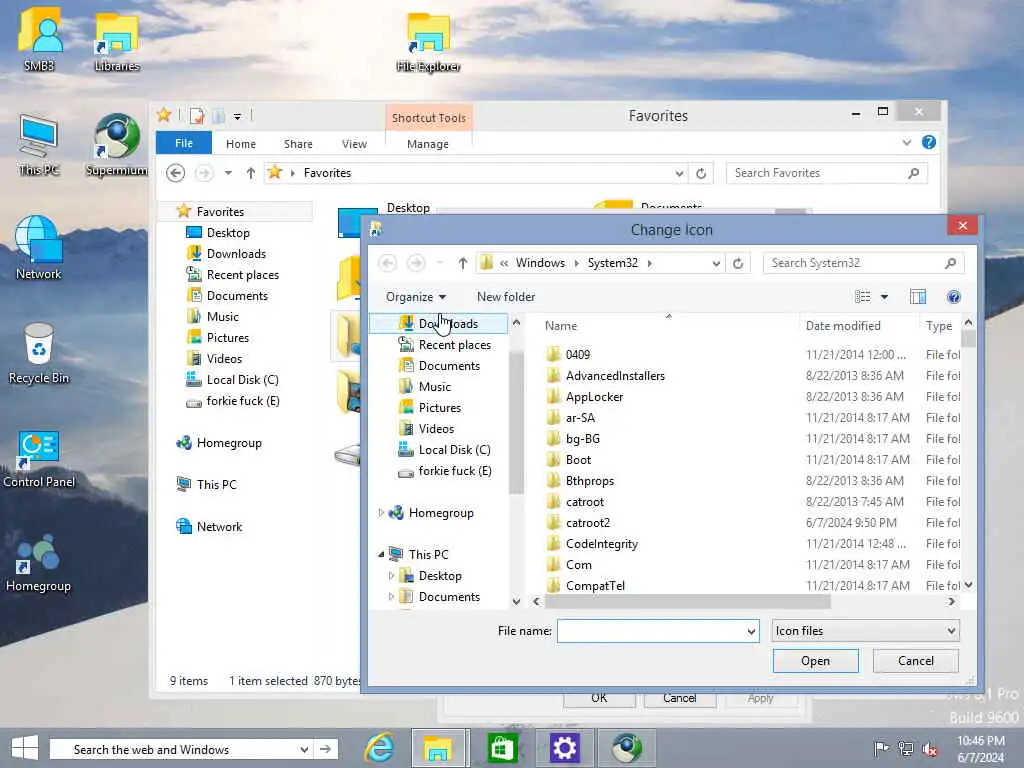The width and height of the screenshot is (1024, 768).
Task: Click the Windows Start button
Action: (x=25, y=748)
